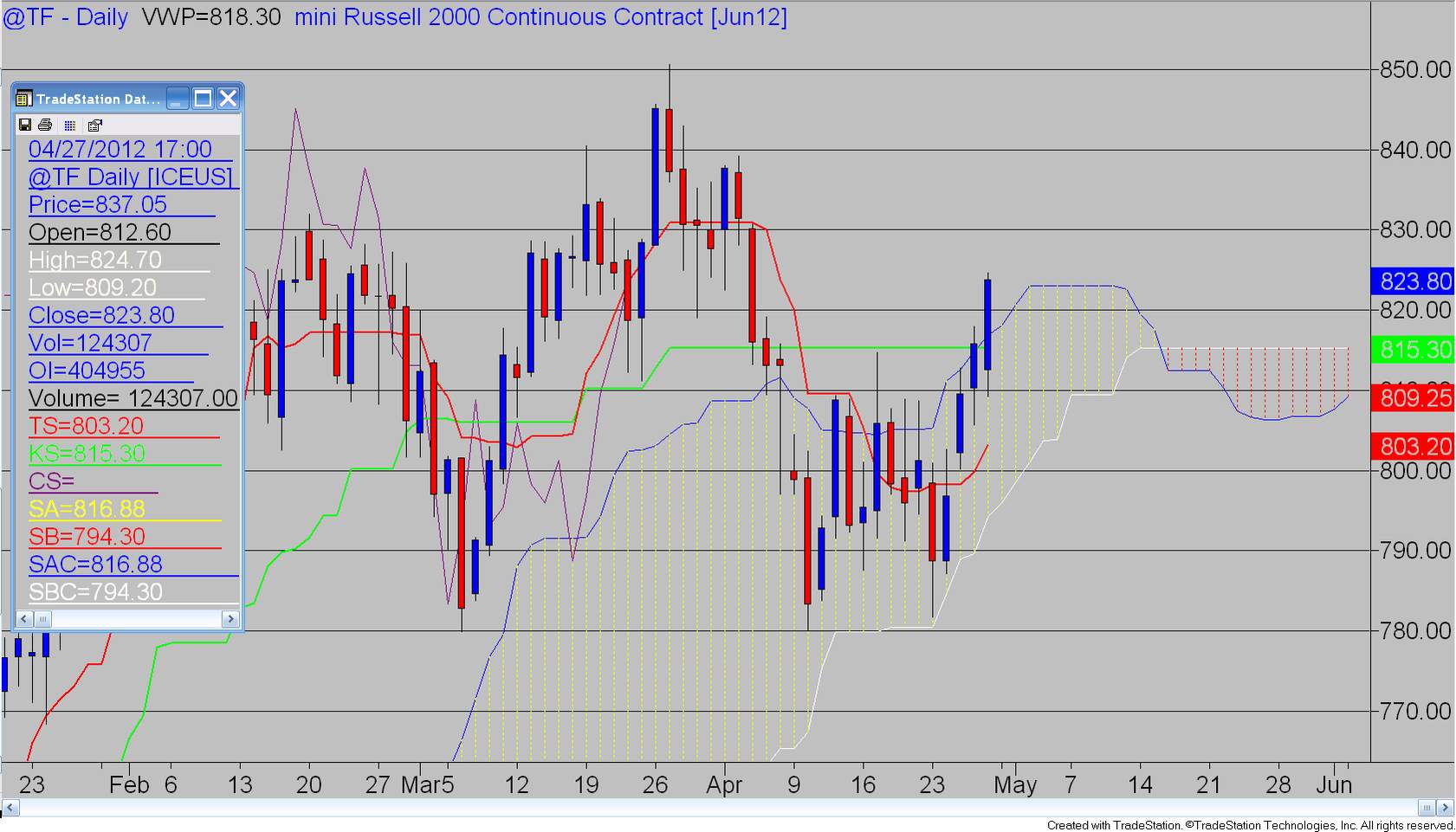Minimize the TradeStation Data window
This screenshot has width=1456, height=832.
pyautogui.click(x=178, y=99)
